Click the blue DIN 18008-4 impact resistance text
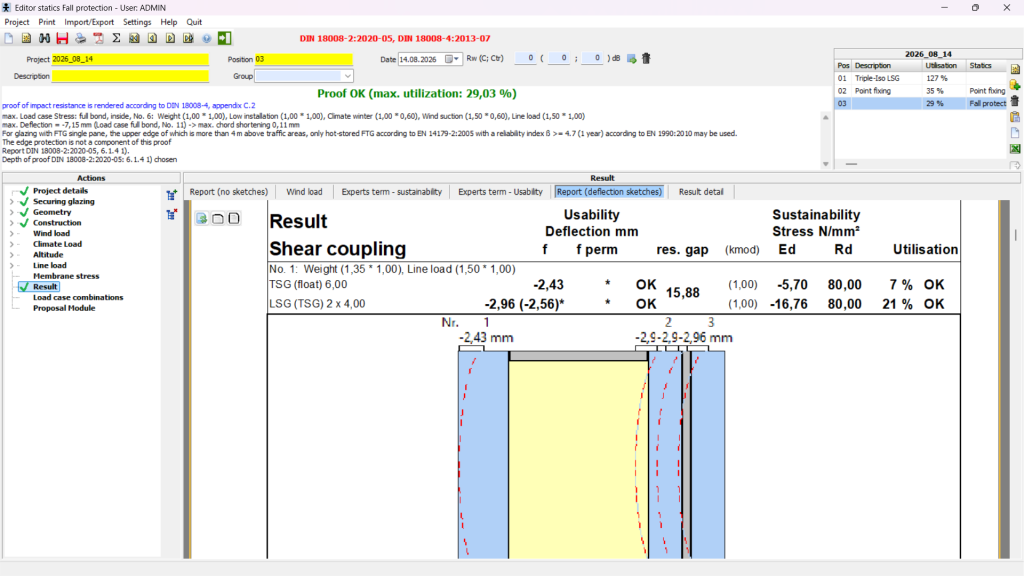This screenshot has width=1024, height=576. click(129, 105)
